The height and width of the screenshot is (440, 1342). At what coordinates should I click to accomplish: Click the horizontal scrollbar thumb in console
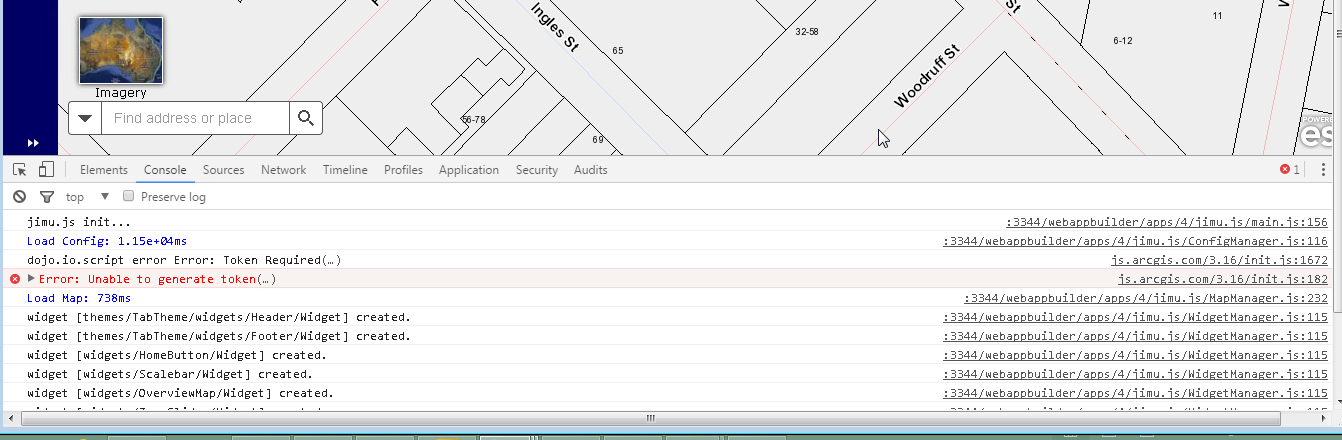[650, 418]
